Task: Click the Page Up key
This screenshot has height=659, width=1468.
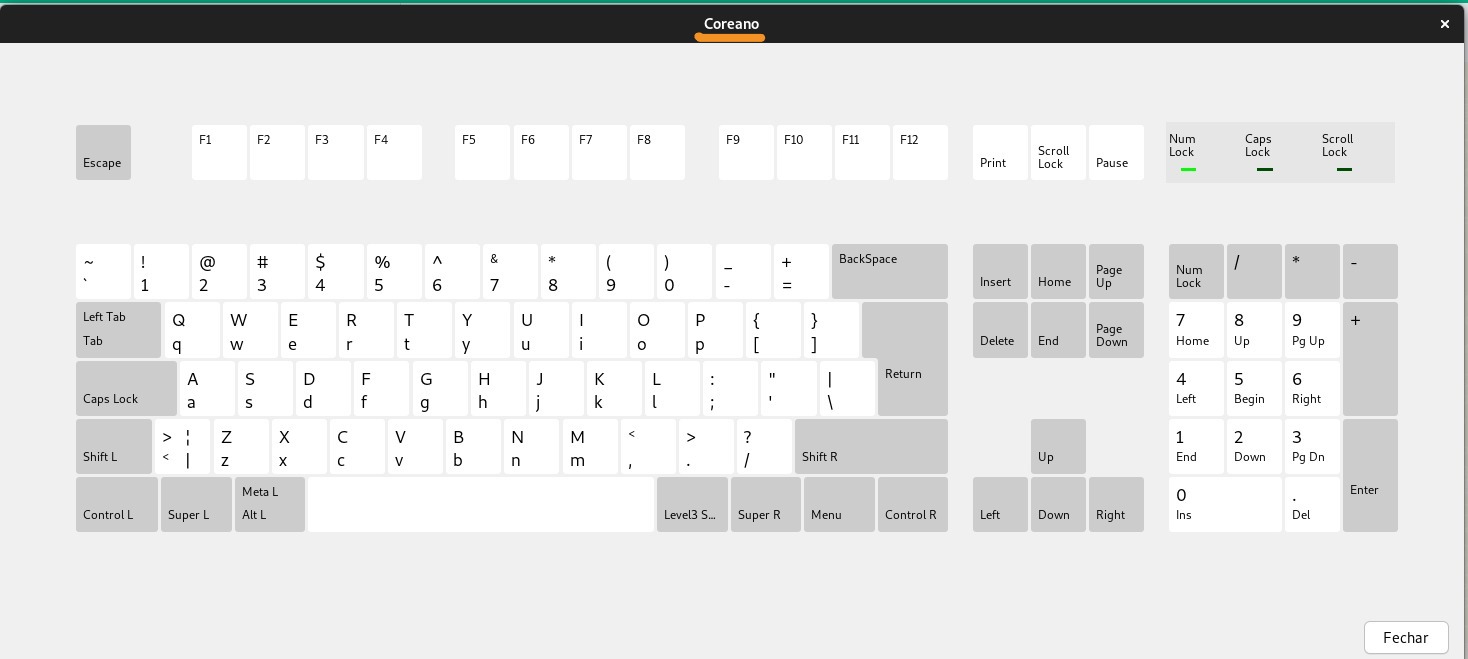Action: coord(1116,271)
